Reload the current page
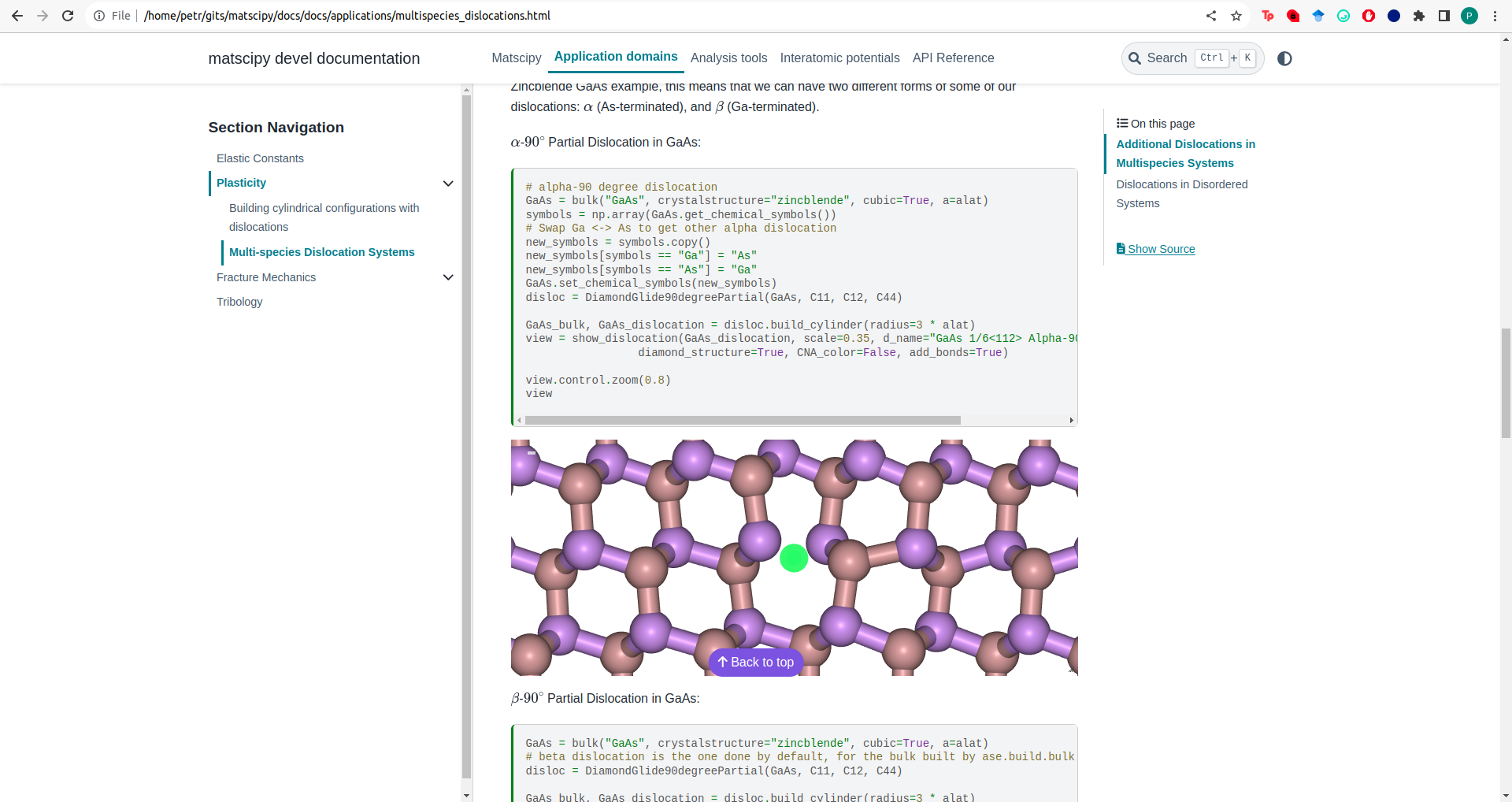 [68, 16]
